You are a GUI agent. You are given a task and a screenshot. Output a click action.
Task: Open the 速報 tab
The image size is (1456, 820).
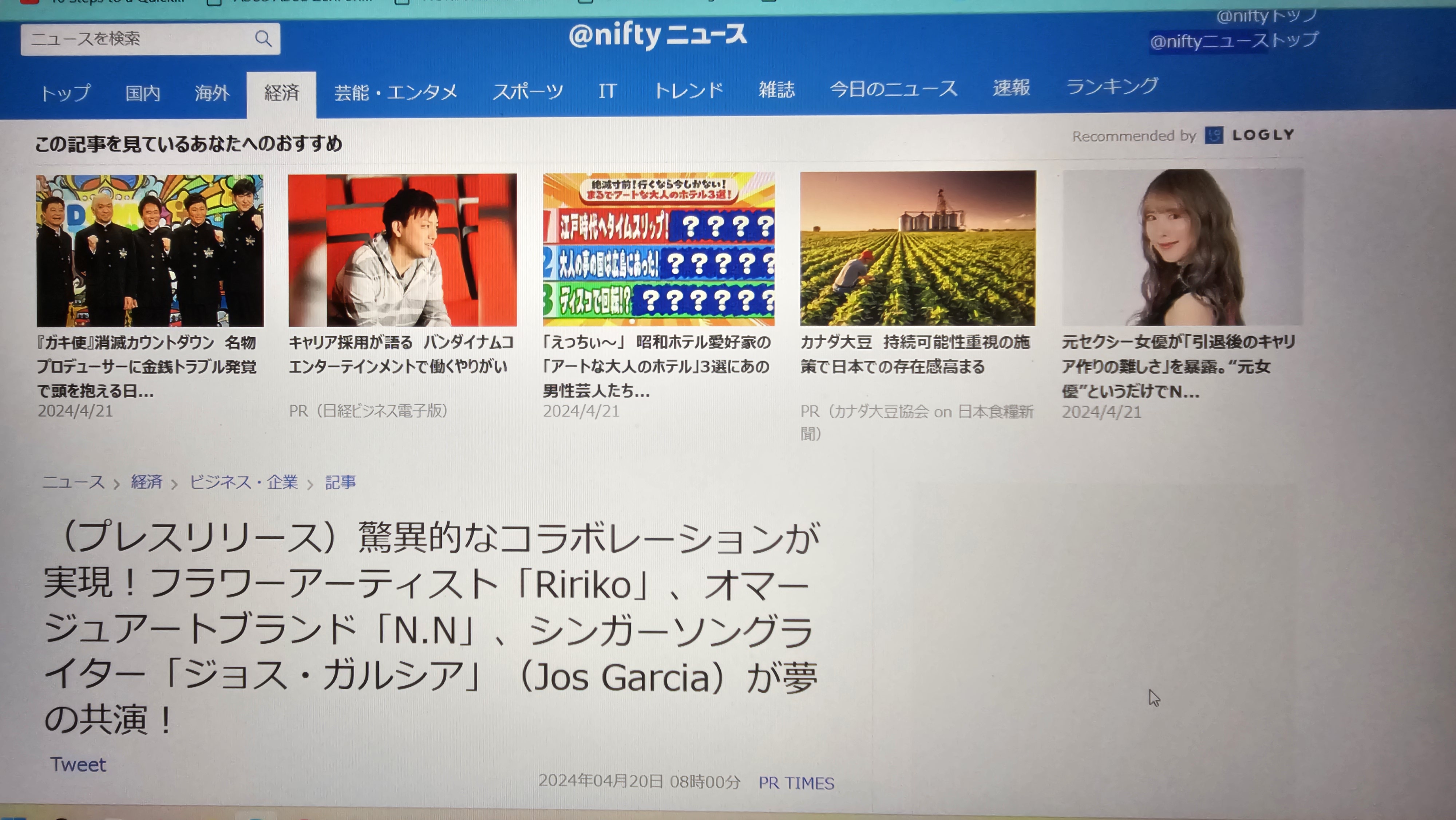(1011, 88)
